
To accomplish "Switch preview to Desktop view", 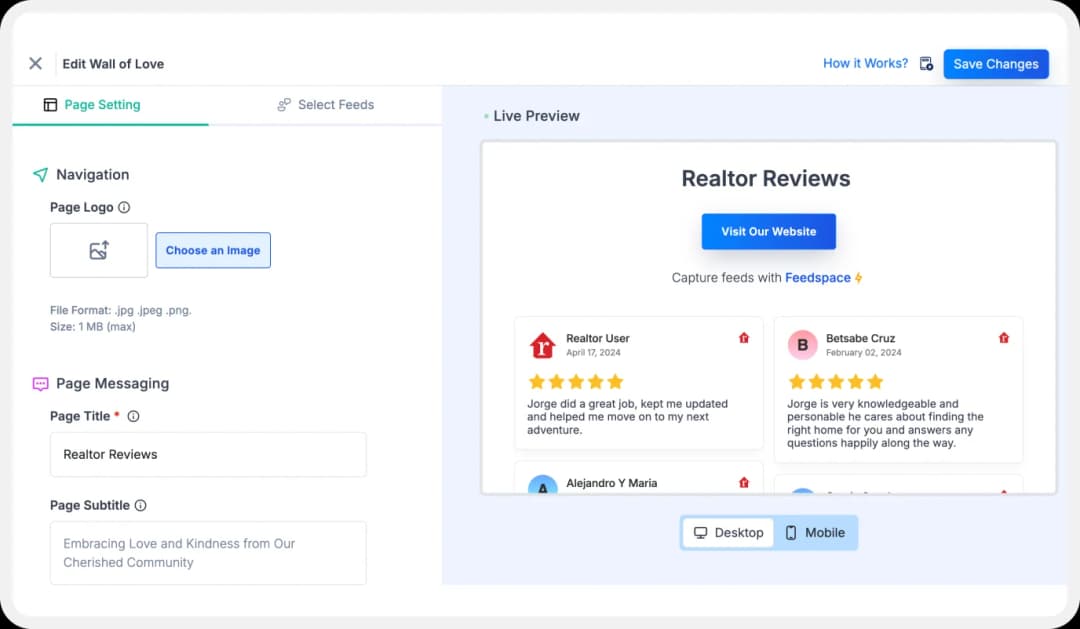I will (728, 533).
